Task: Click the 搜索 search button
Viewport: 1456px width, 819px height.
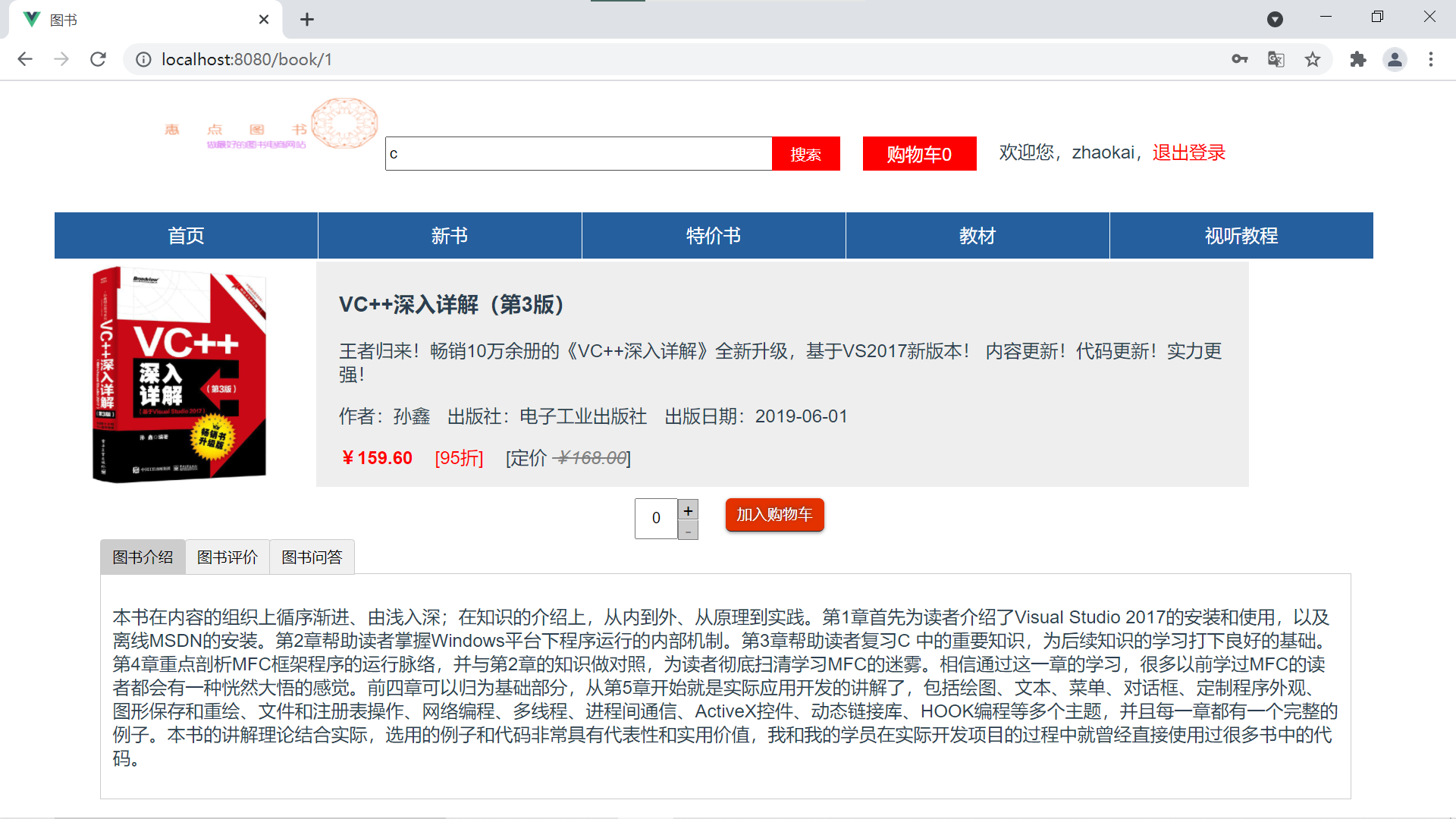Action: coord(805,153)
